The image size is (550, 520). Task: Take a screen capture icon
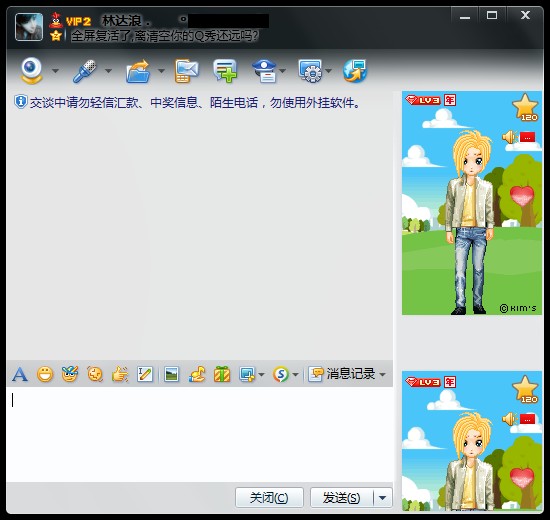[247, 374]
